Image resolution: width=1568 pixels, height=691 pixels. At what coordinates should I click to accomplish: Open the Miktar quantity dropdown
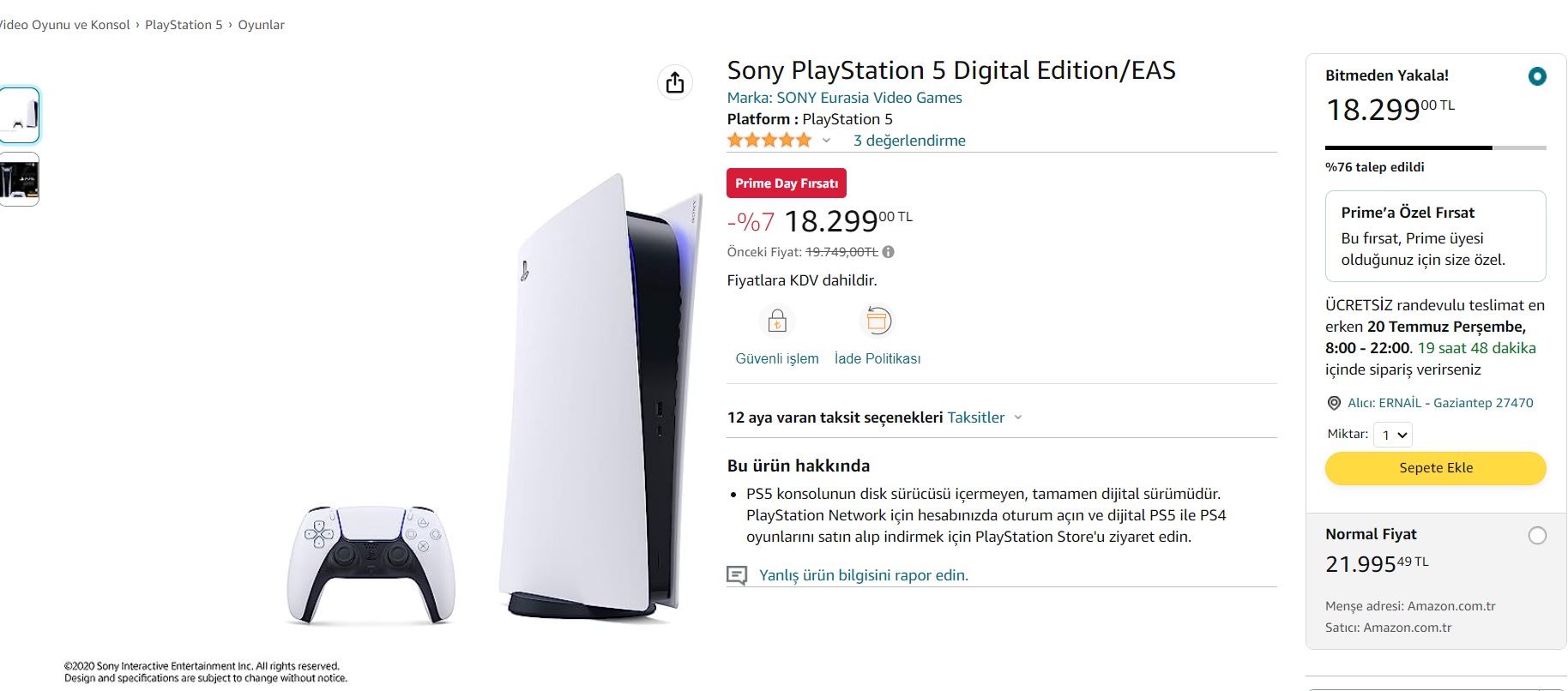1393,435
